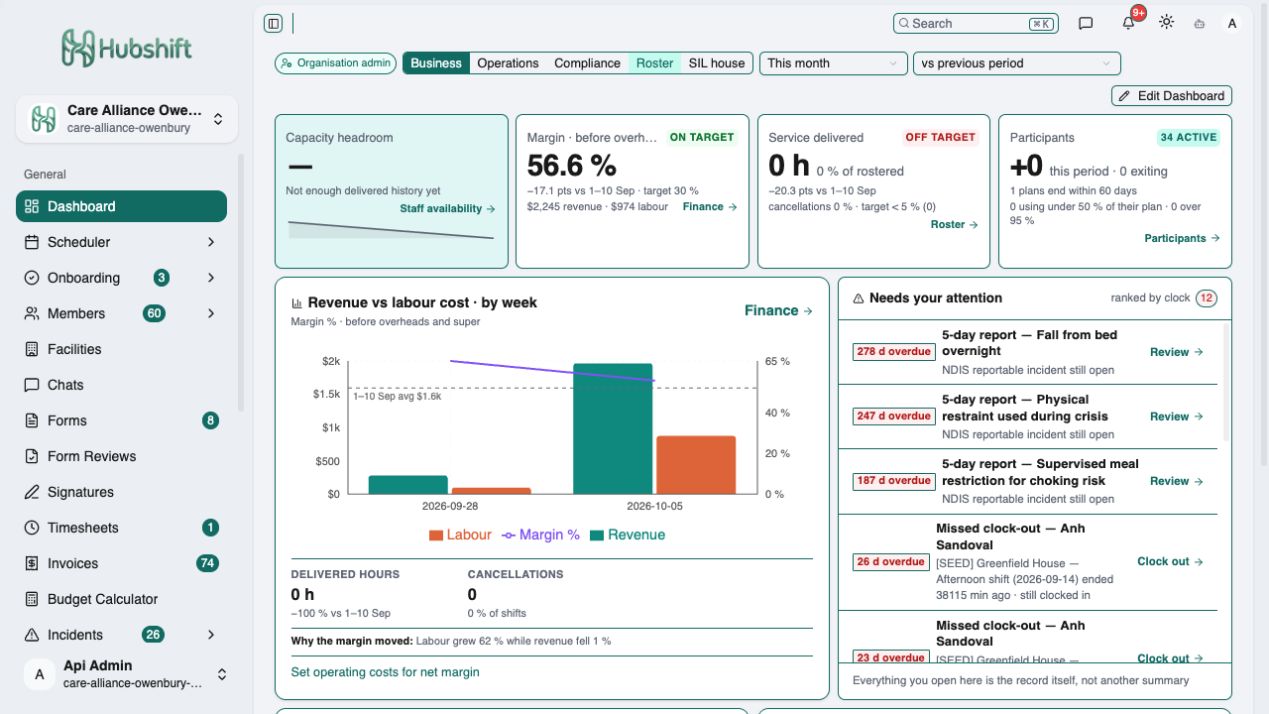Open Dashboard in the sidebar
The width and height of the screenshot is (1269, 714).
(121, 206)
